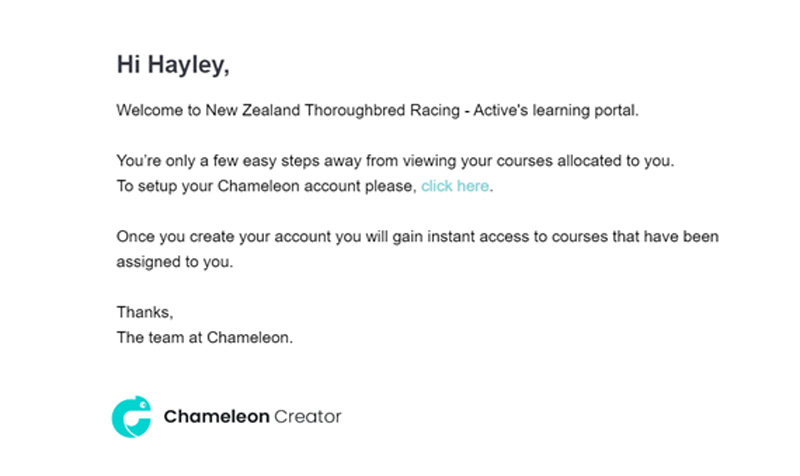This screenshot has width=800, height=476.
Task: Click the words "learning portal" in the welcome line
Action: (586, 110)
